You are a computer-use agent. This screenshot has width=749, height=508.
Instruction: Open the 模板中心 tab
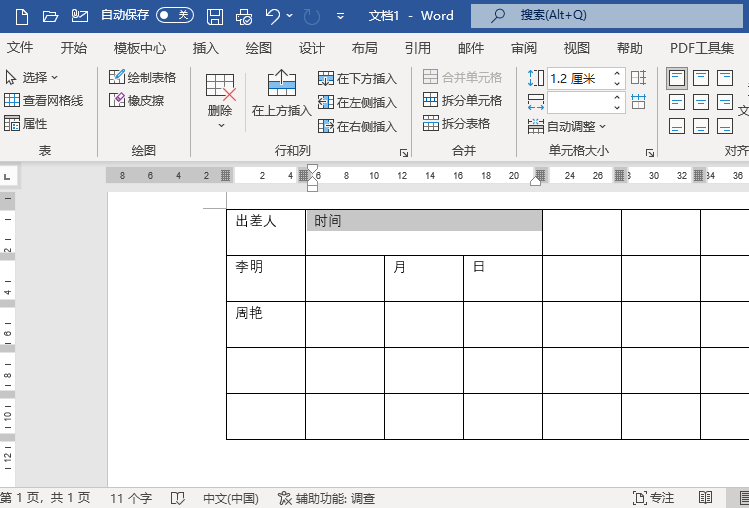[x=139, y=48]
